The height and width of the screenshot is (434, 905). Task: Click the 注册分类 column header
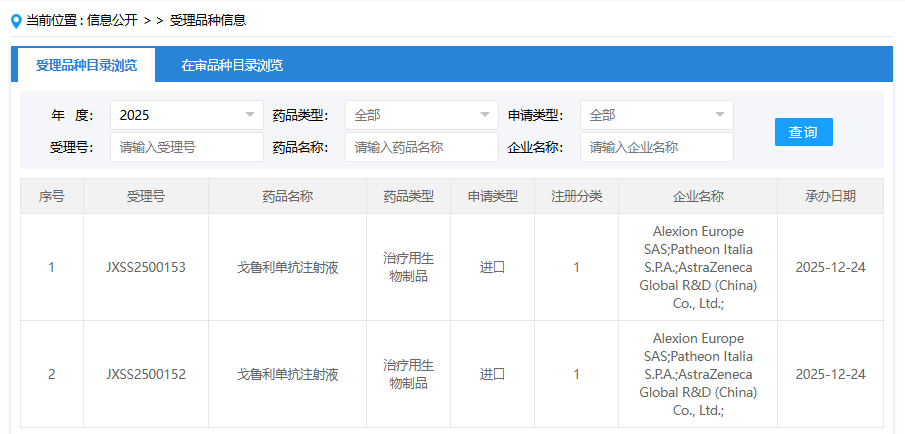[576, 196]
